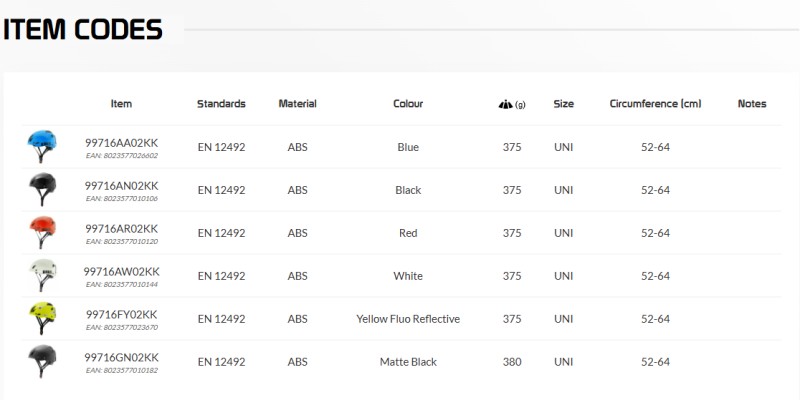This screenshot has width=800, height=400.
Task: Click UNI size in the Red row
Action: 563,233
